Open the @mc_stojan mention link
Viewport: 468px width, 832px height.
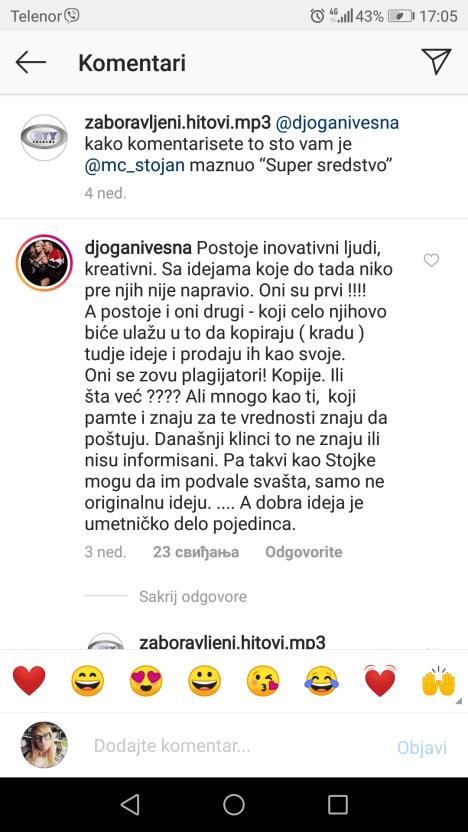tap(135, 165)
